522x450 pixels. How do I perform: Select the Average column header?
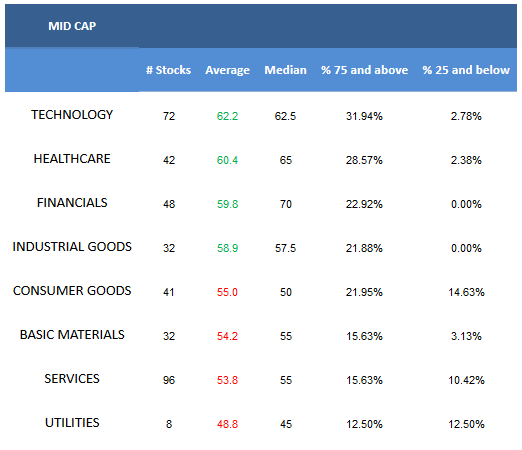(227, 70)
